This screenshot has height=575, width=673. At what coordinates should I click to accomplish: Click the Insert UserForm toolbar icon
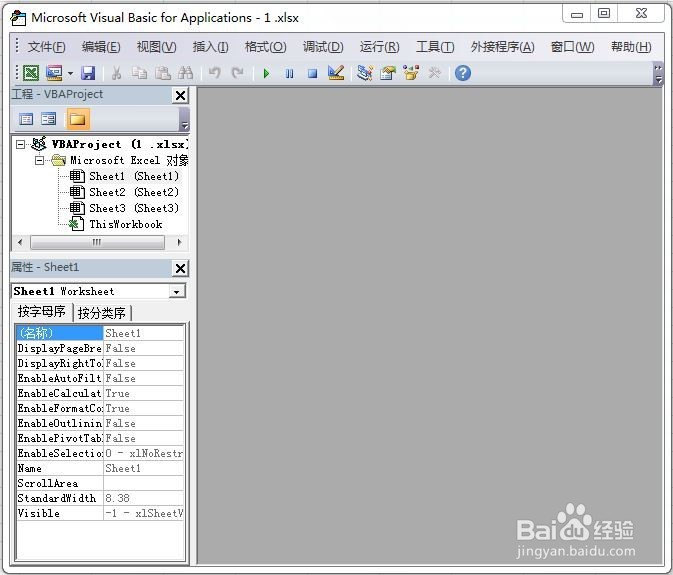tap(54, 73)
